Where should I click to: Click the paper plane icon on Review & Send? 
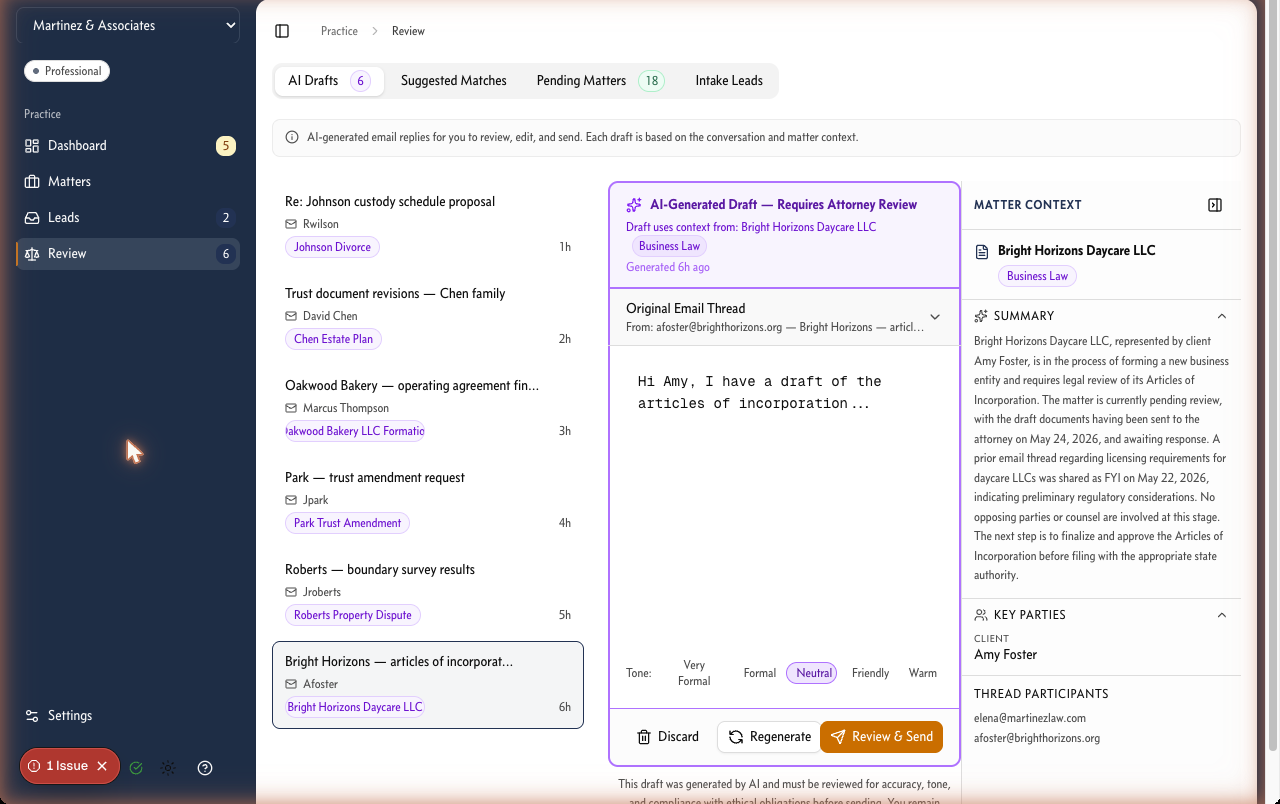point(838,737)
